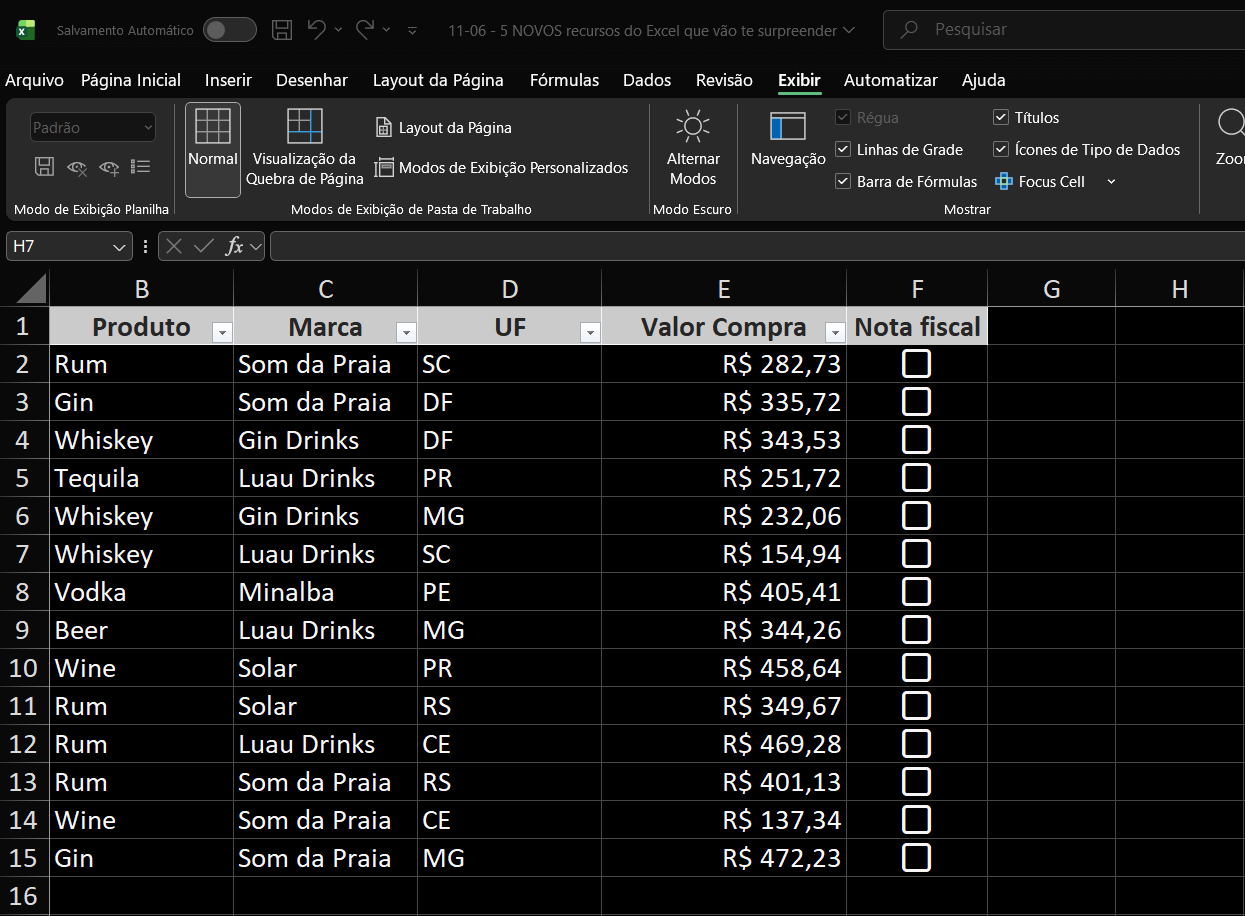Check the Nota fiscal box for Beer row
Image resolution: width=1245 pixels, height=916 pixels.
(x=916, y=630)
